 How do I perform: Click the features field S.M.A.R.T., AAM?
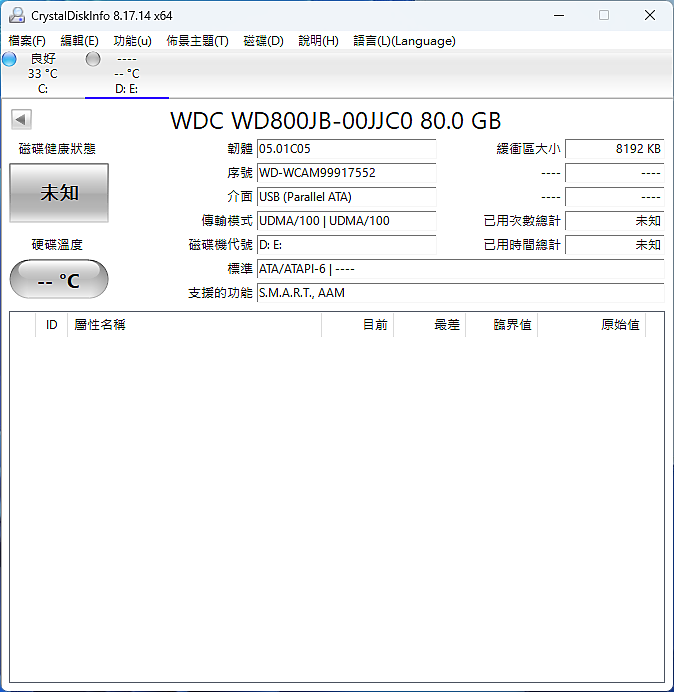(460, 293)
